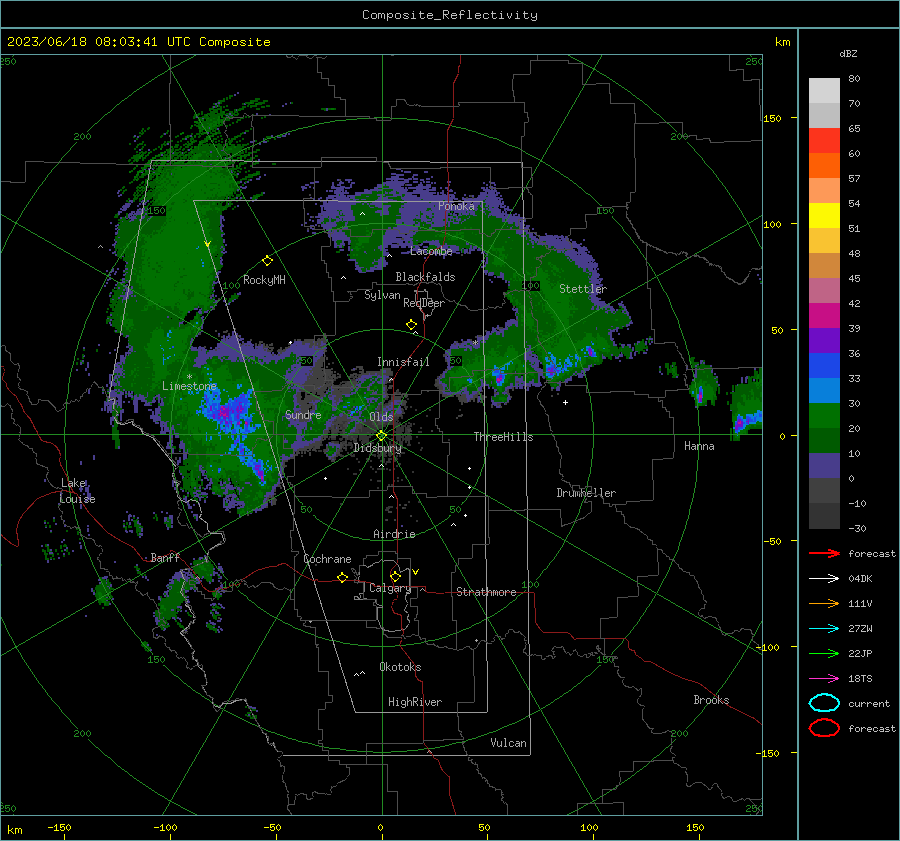Select the RockyMH label
This screenshot has height=841, width=900.
[x=264, y=280]
